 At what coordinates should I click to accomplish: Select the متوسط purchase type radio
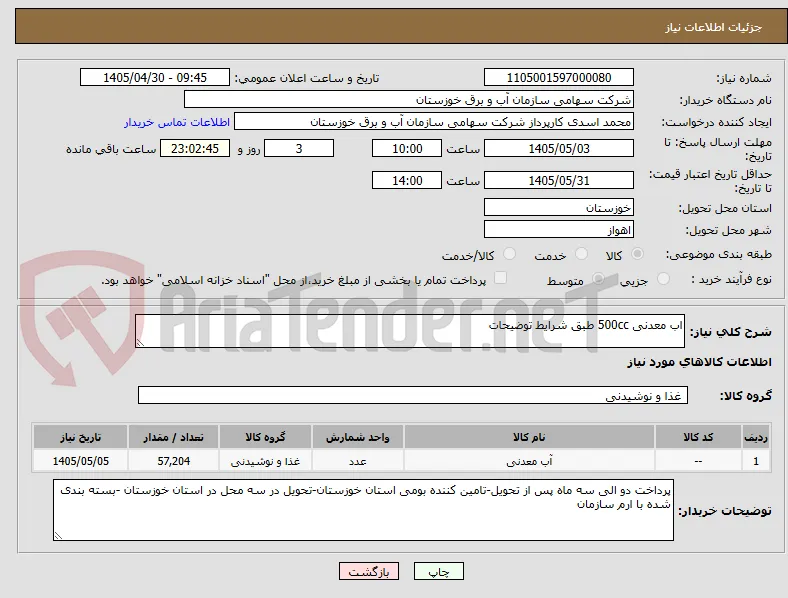coord(598,278)
